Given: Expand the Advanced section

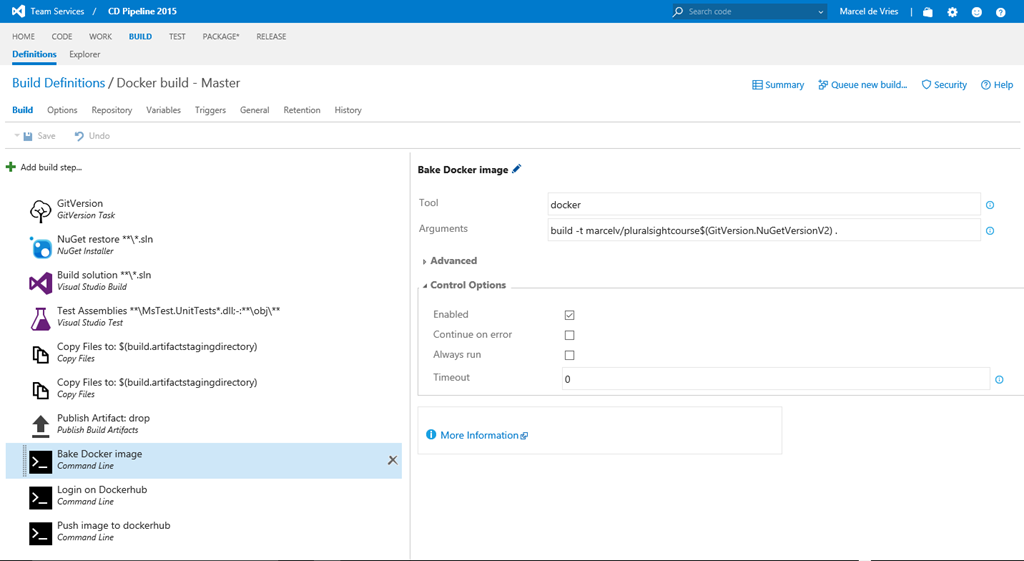Looking at the screenshot, I should [452, 261].
